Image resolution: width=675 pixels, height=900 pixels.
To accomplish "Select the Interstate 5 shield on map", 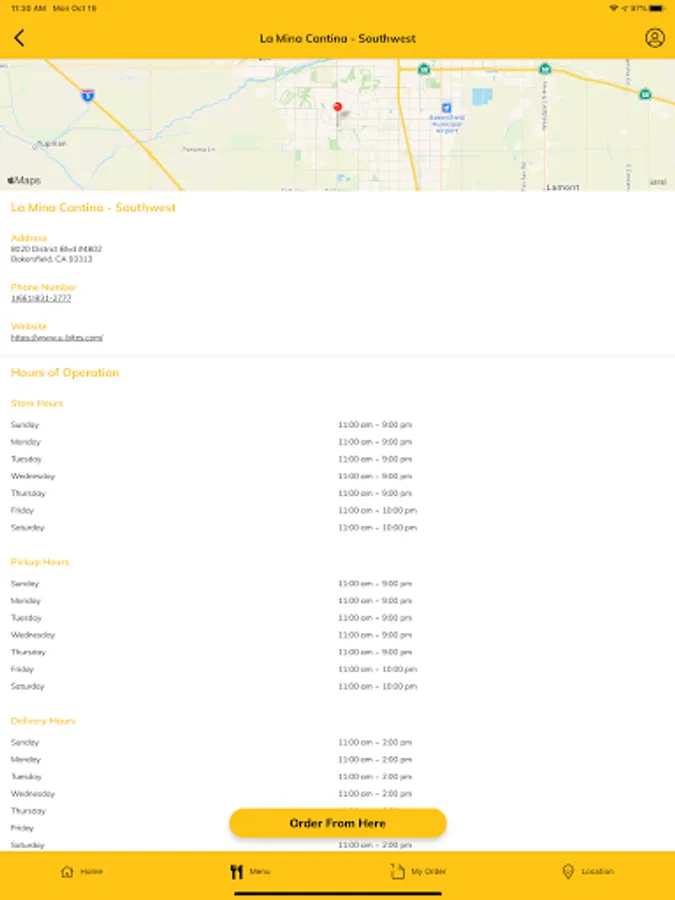I will click(87, 95).
